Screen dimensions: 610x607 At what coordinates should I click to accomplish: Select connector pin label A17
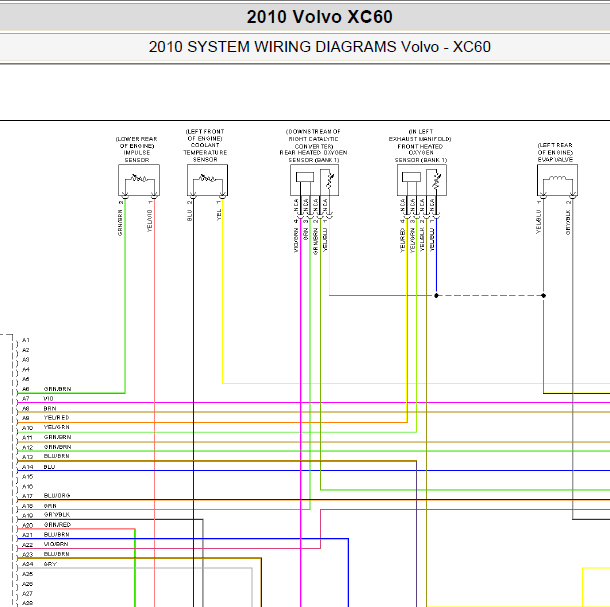pyautogui.click(x=27, y=496)
